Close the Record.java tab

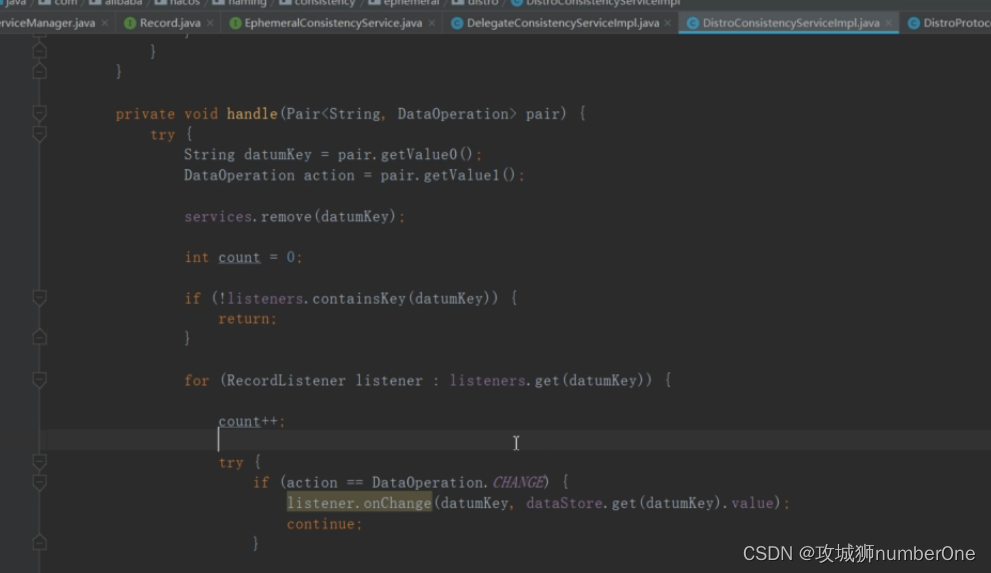tap(210, 23)
